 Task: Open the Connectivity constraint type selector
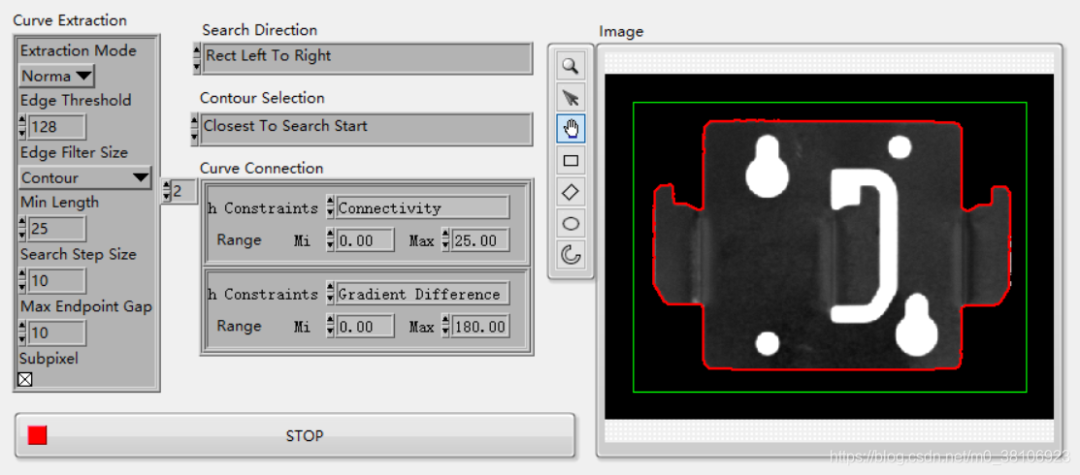click(x=422, y=208)
